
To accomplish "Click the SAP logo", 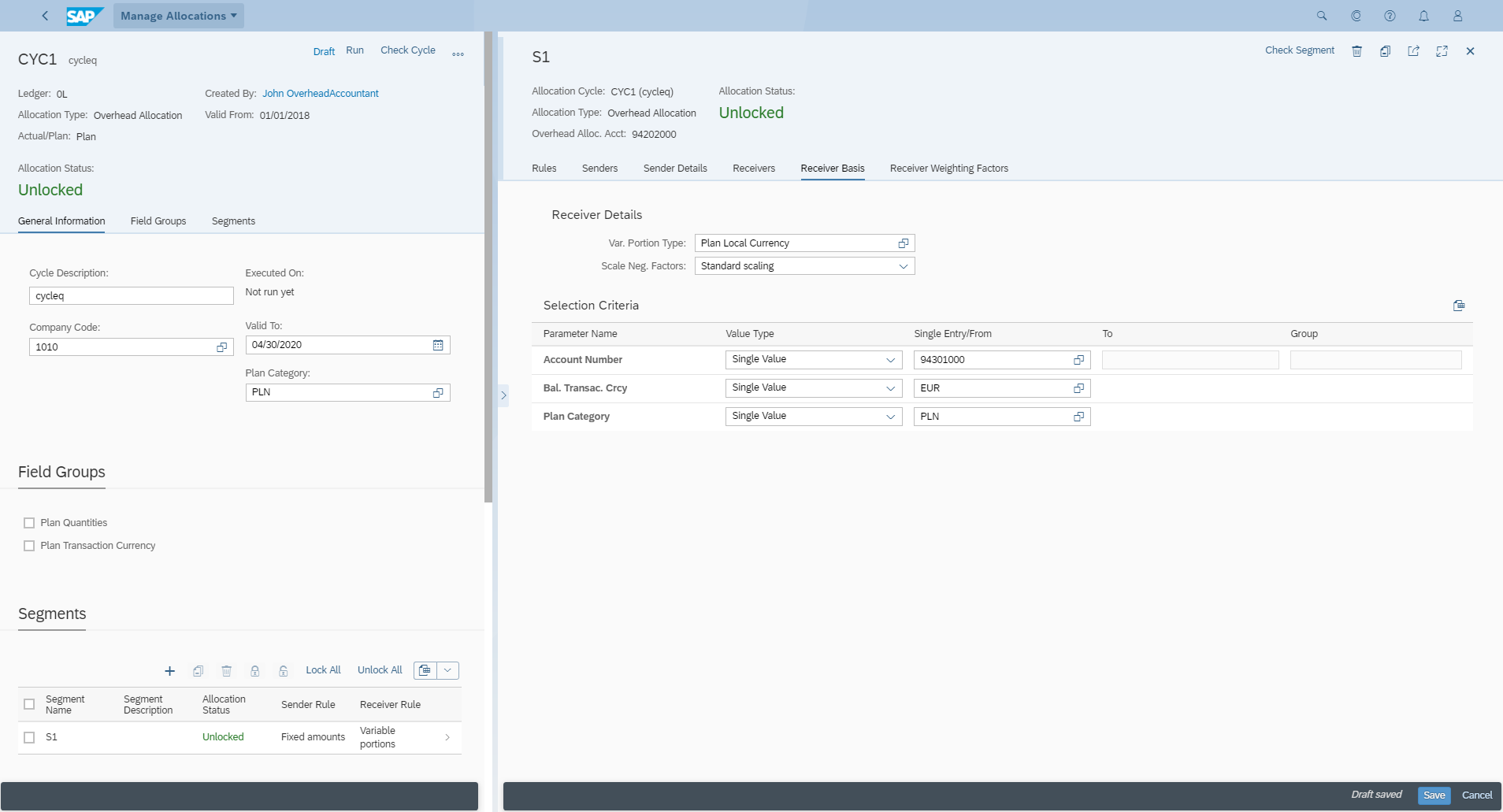I will point(83,16).
